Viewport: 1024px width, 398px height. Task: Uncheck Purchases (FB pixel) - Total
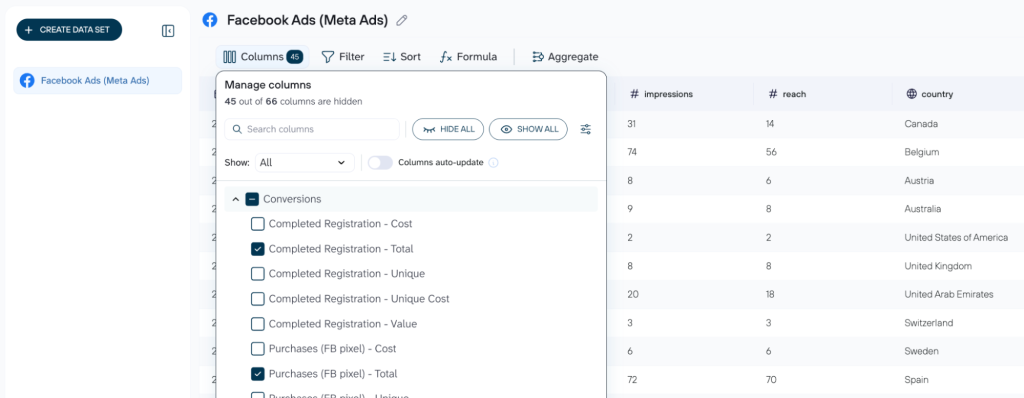tap(258, 374)
